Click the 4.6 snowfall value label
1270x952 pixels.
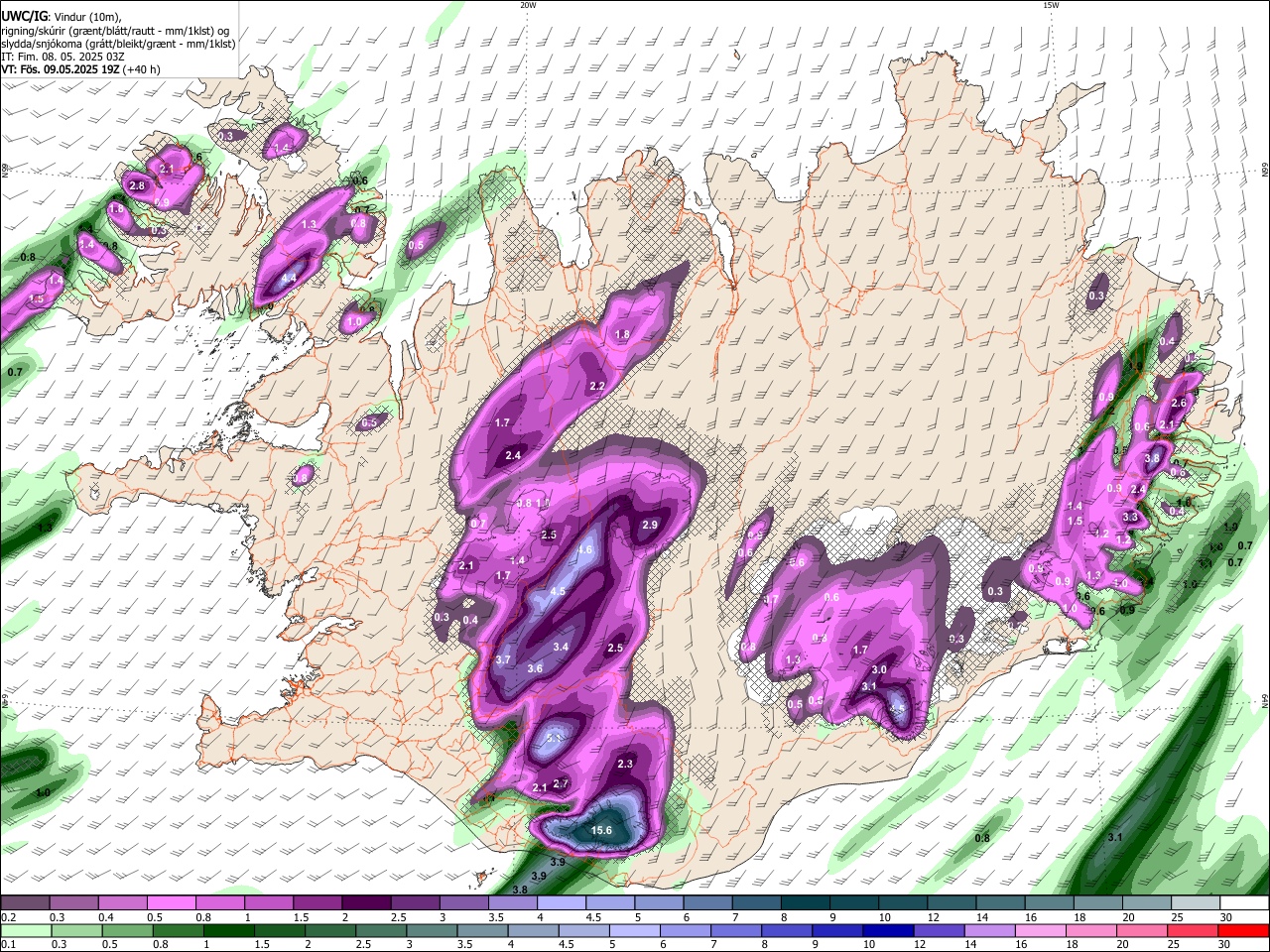pyautogui.click(x=585, y=550)
